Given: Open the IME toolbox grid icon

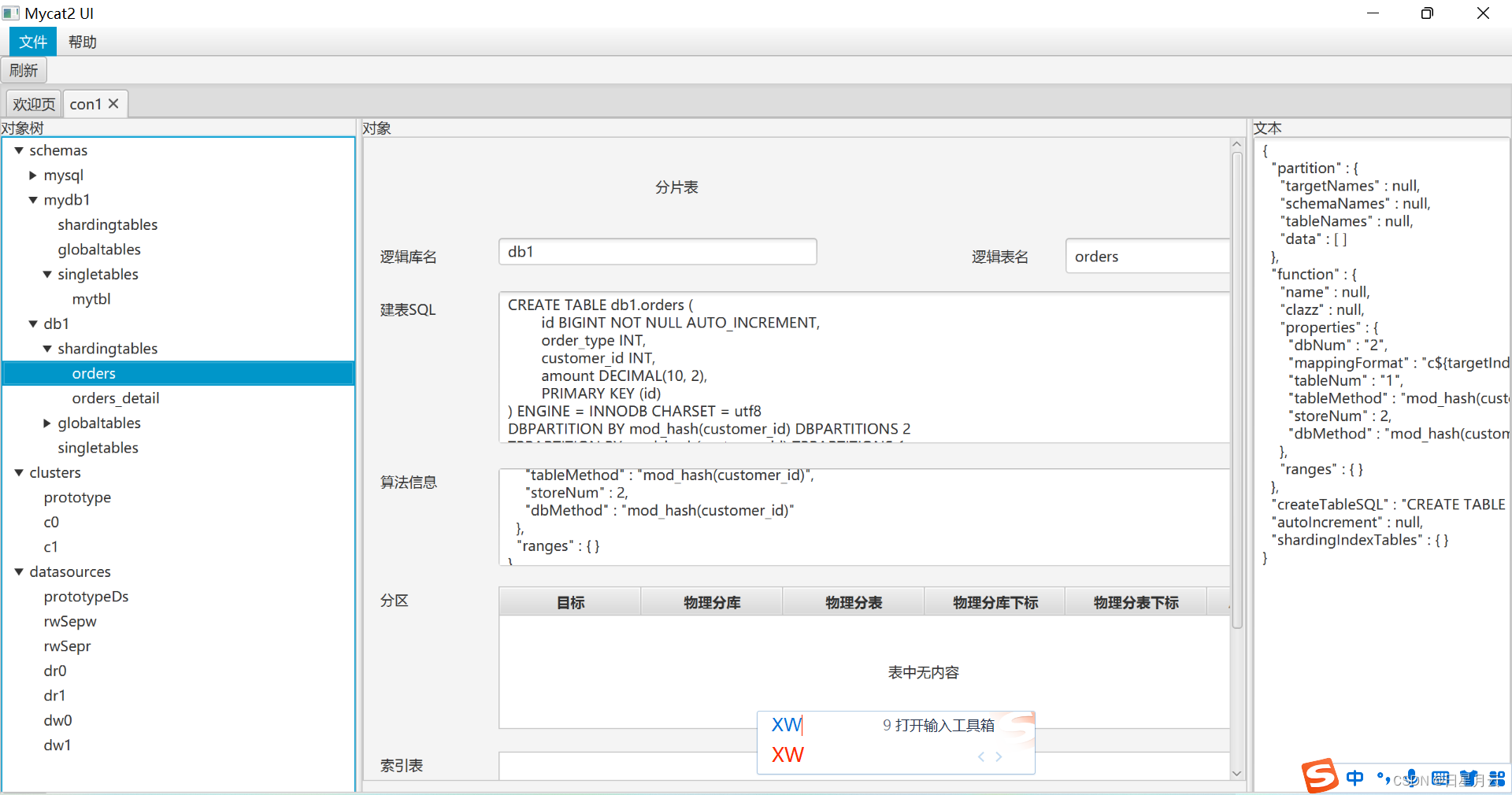Looking at the screenshot, I should click(x=1496, y=778).
